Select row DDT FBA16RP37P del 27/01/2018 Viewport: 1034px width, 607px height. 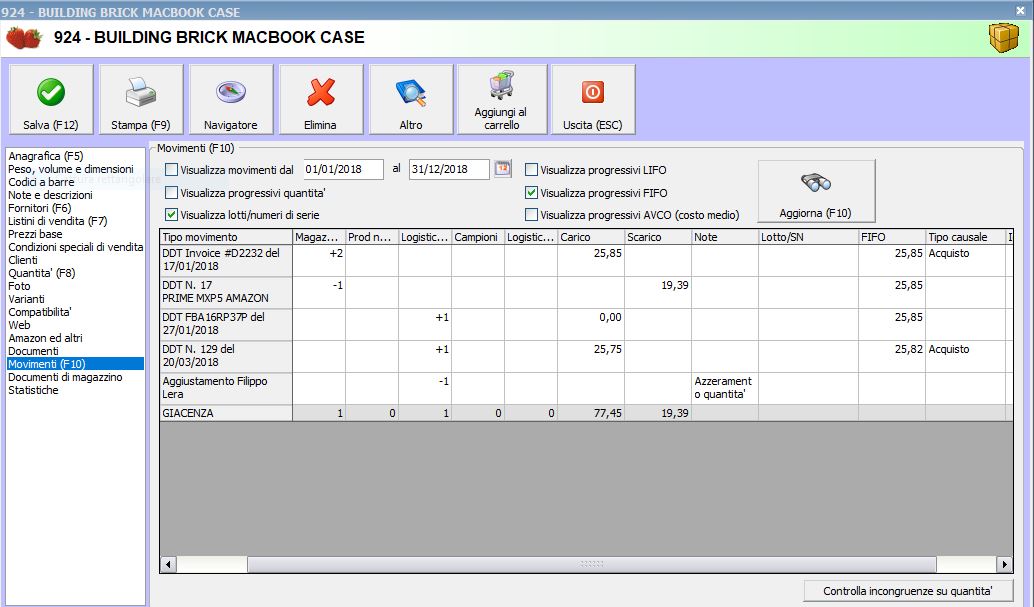pyautogui.click(x=226, y=324)
